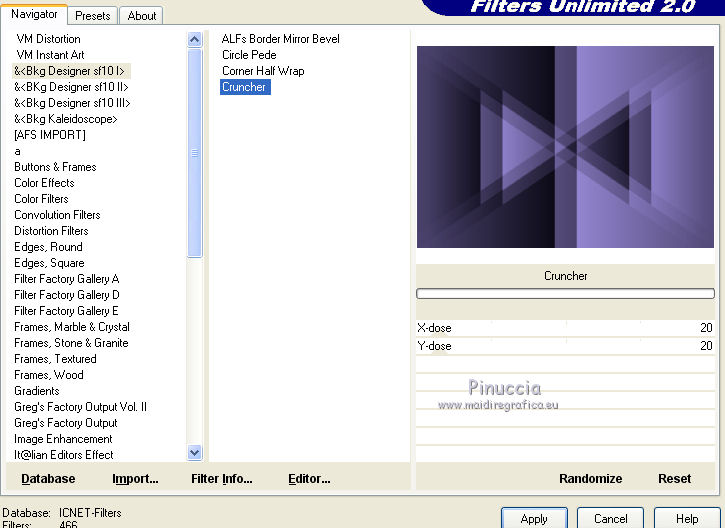Select Edges, Square category

[49, 263]
